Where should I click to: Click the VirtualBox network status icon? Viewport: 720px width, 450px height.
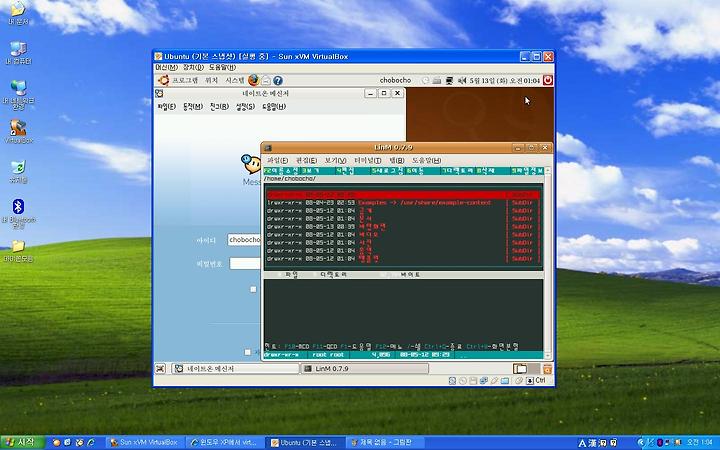point(484,381)
